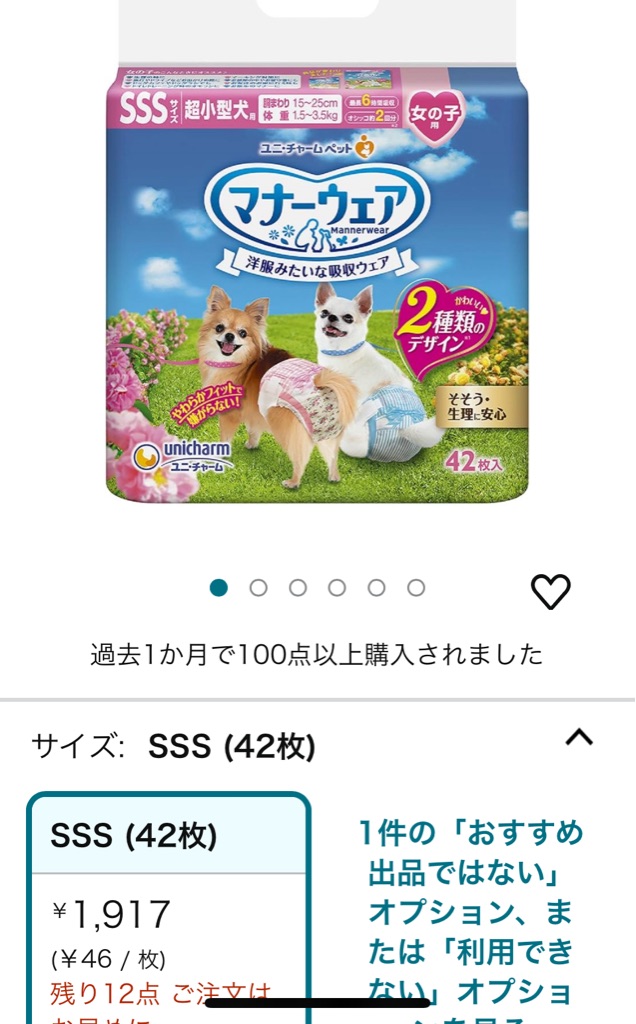Image resolution: width=636 pixels, height=1024 pixels.
Task: Tap the 女の子 heart badge on package
Action: click(x=434, y=114)
